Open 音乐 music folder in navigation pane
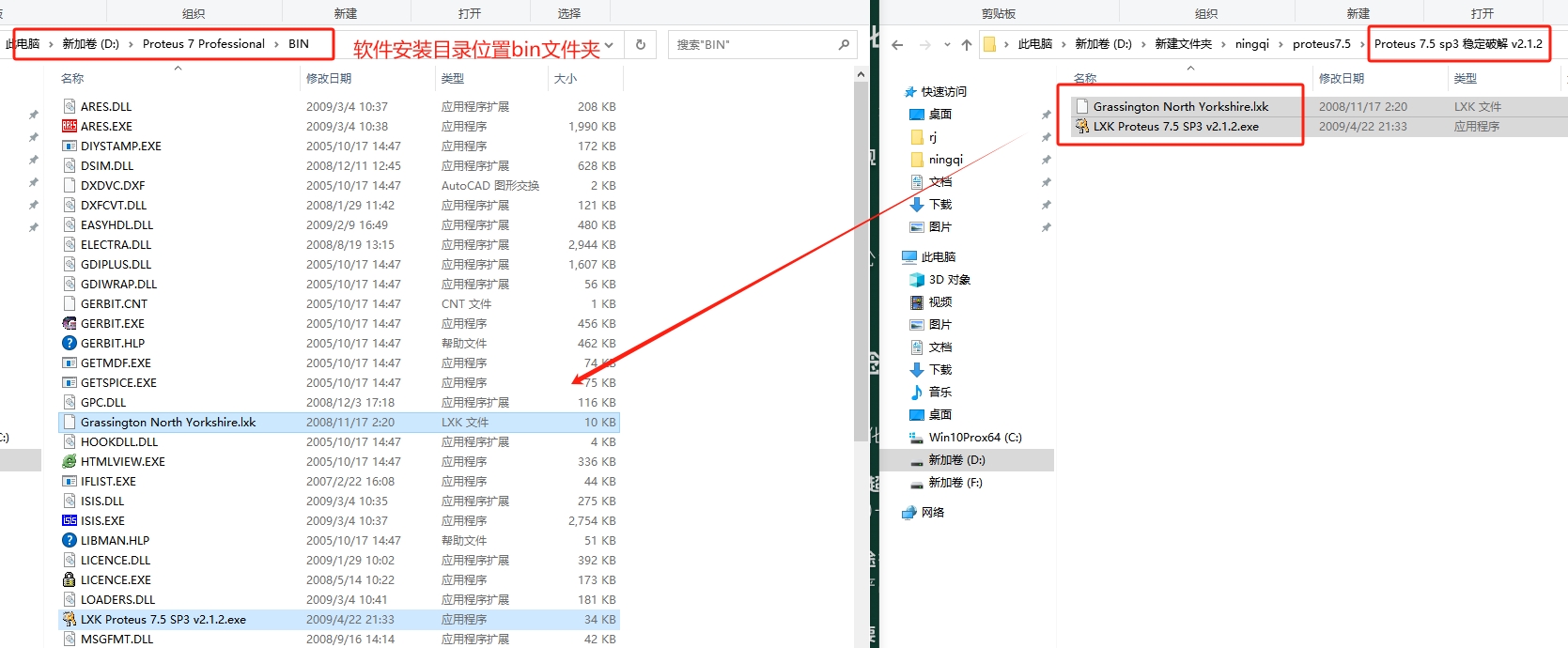 click(x=940, y=392)
